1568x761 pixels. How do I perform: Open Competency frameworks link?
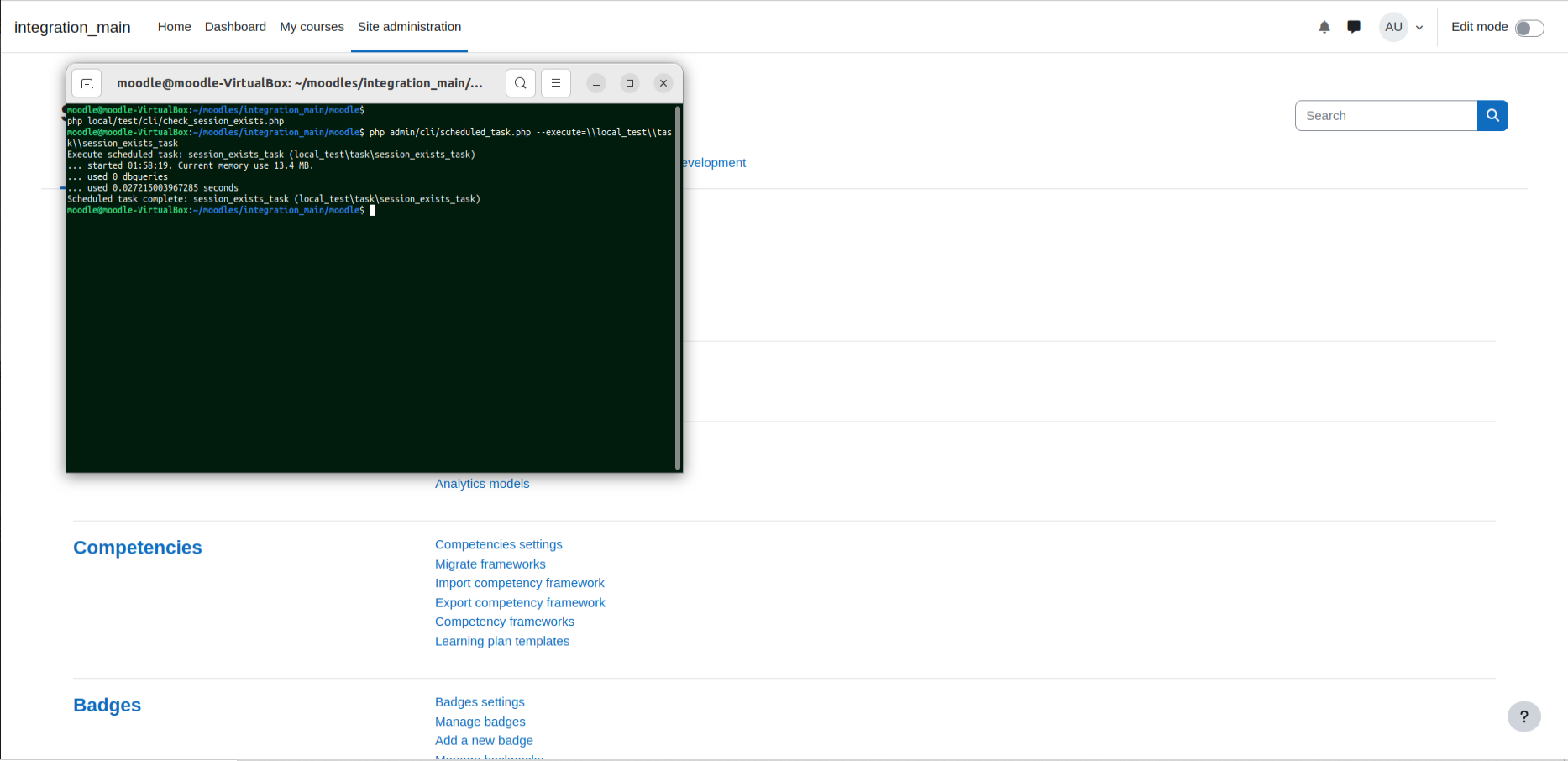(x=505, y=622)
